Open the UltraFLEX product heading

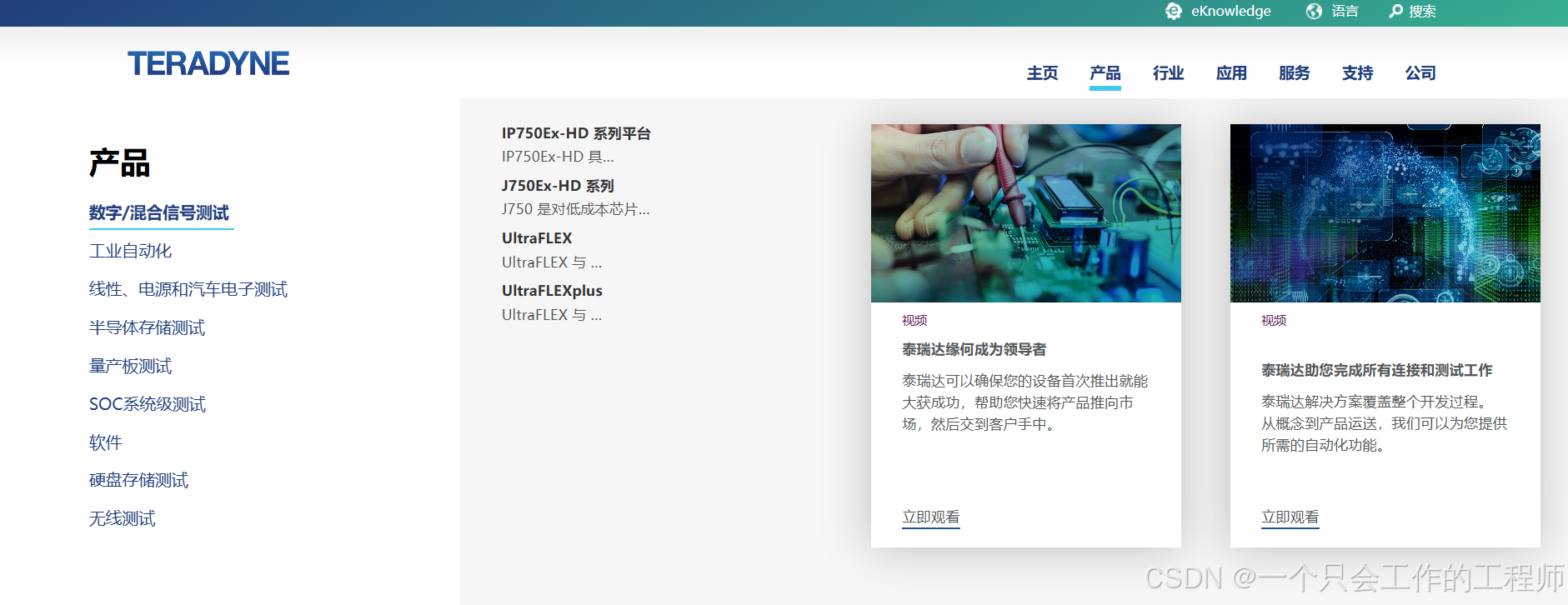(x=537, y=238)
